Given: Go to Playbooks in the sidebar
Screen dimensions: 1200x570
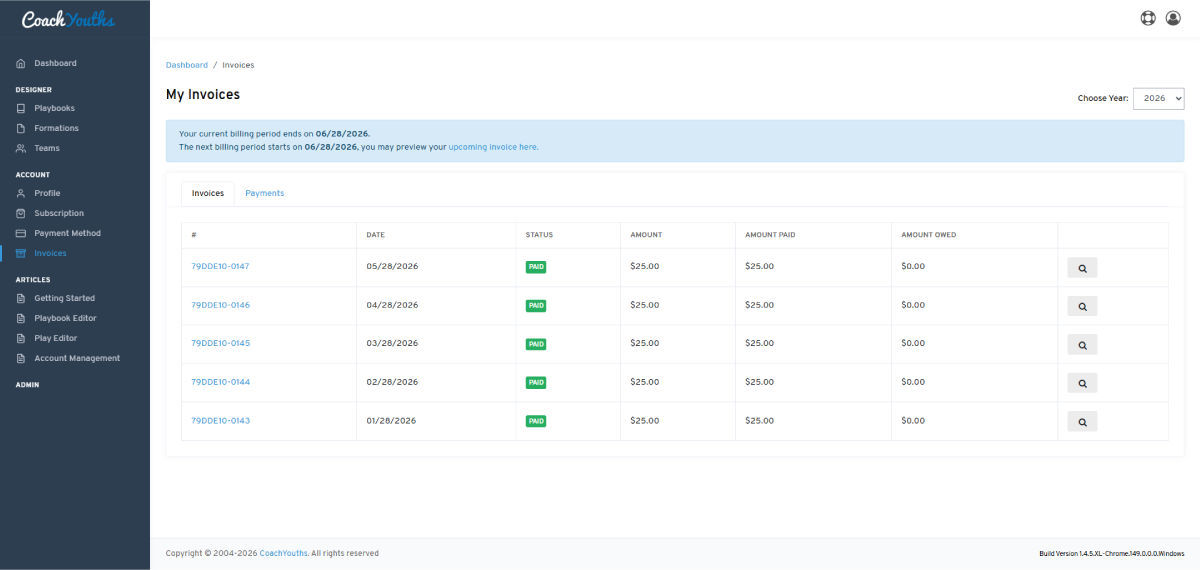Looking at the screenshot, I should pyautogui.click(x=54, y=108).
